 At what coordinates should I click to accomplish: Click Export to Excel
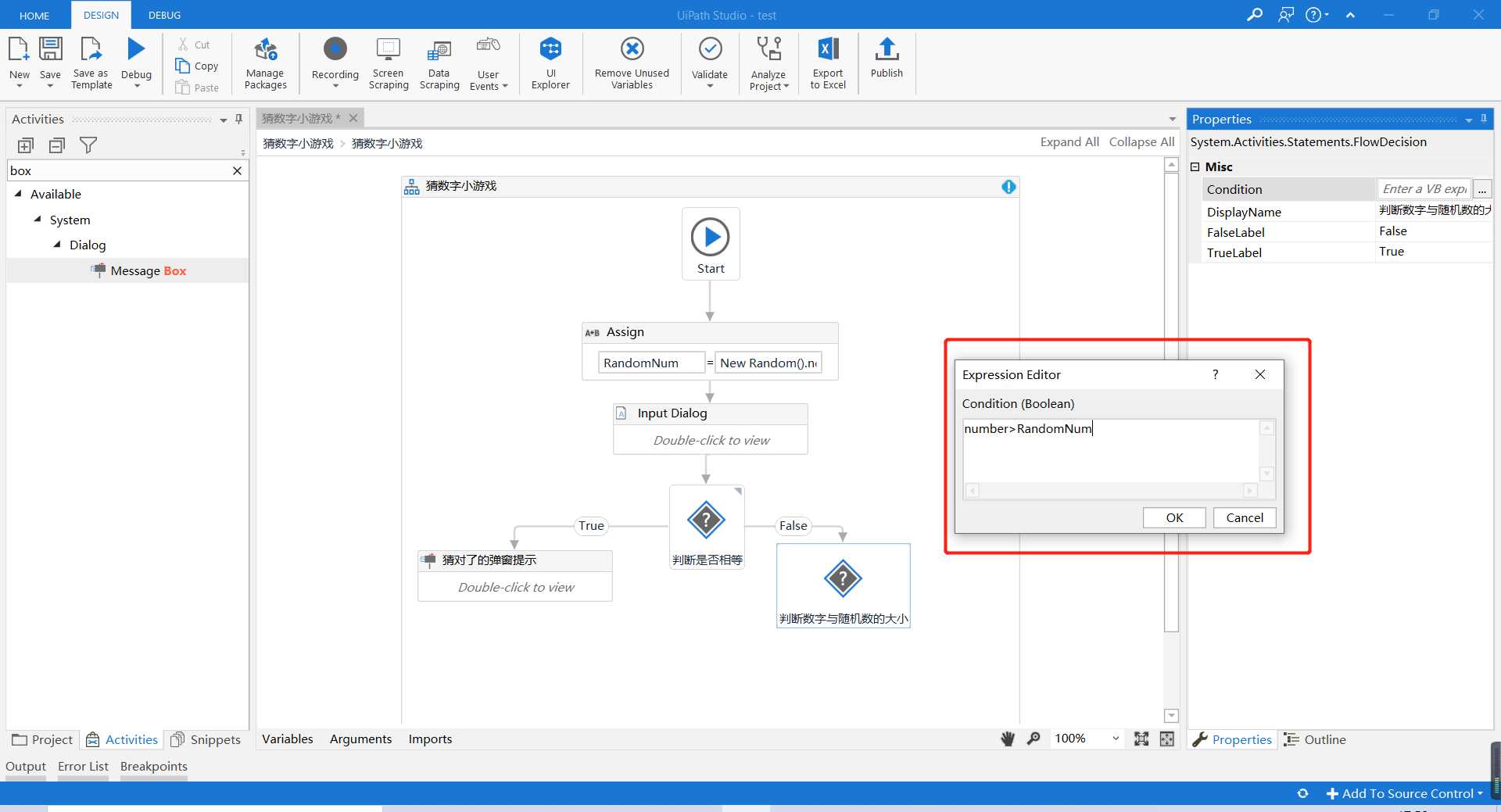(828, 63)
